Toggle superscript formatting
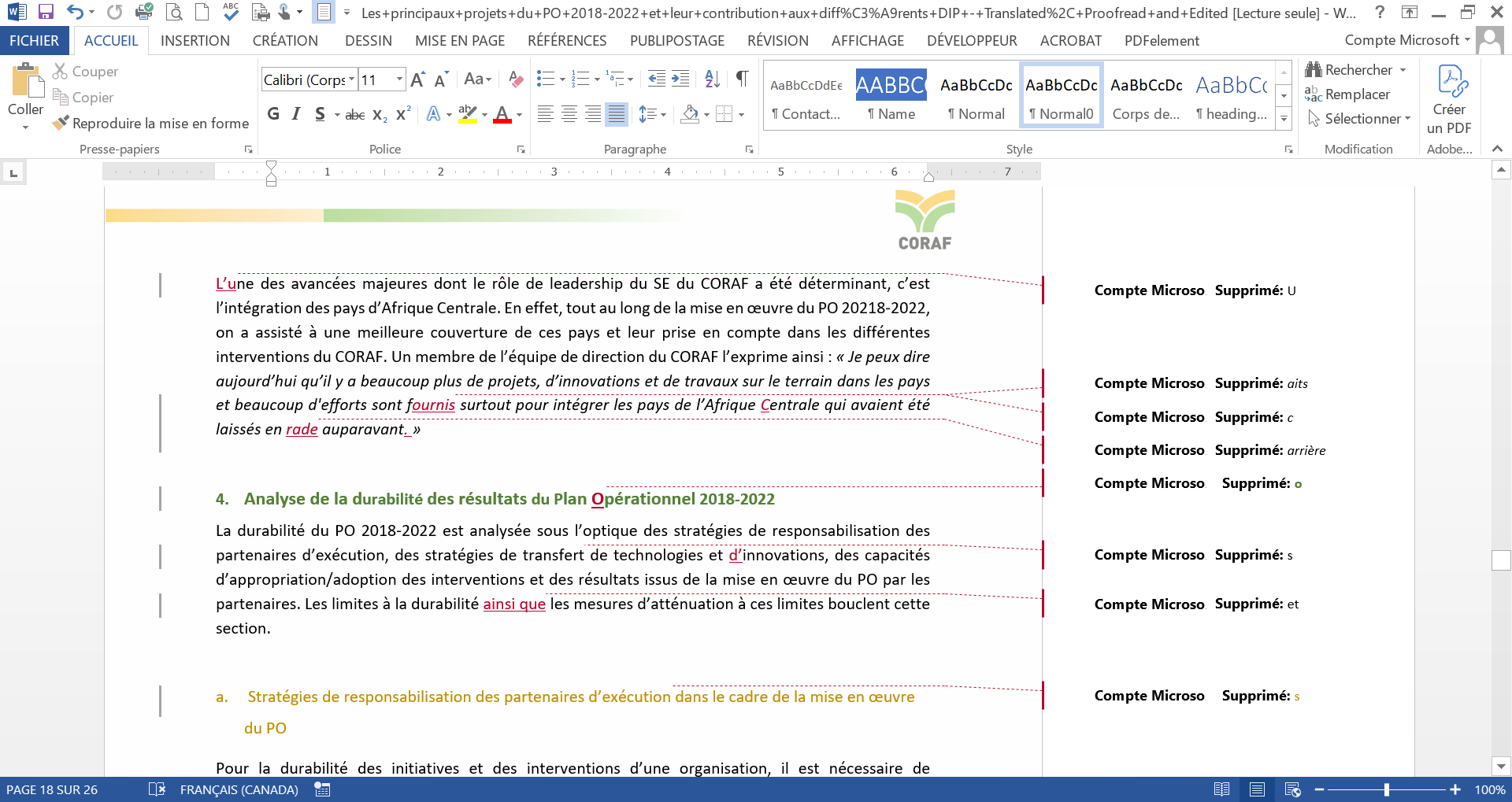This screenshot has width=1512, height=802. tap(403, 114)
